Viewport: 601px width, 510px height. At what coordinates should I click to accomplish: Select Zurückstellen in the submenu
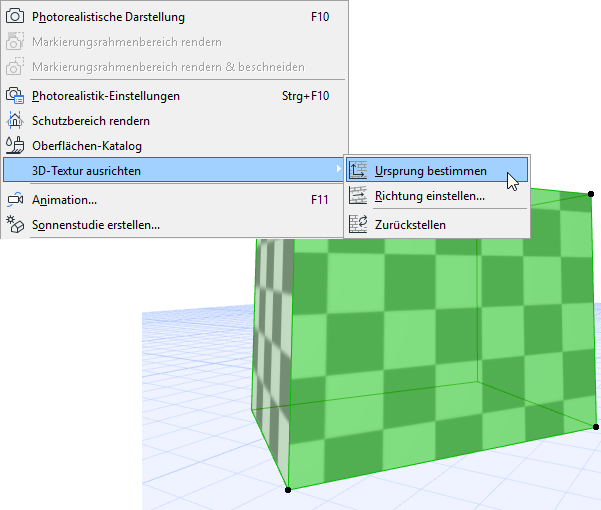pyautogui.click(x=437, y=225)
